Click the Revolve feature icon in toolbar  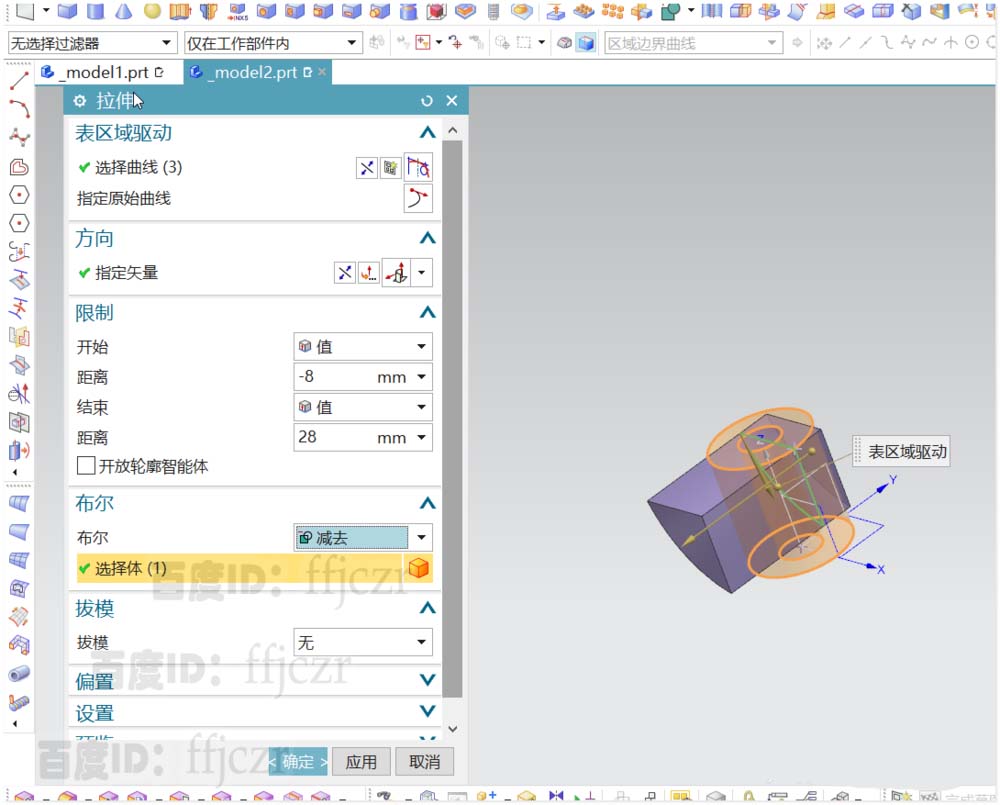click(209, 11)
